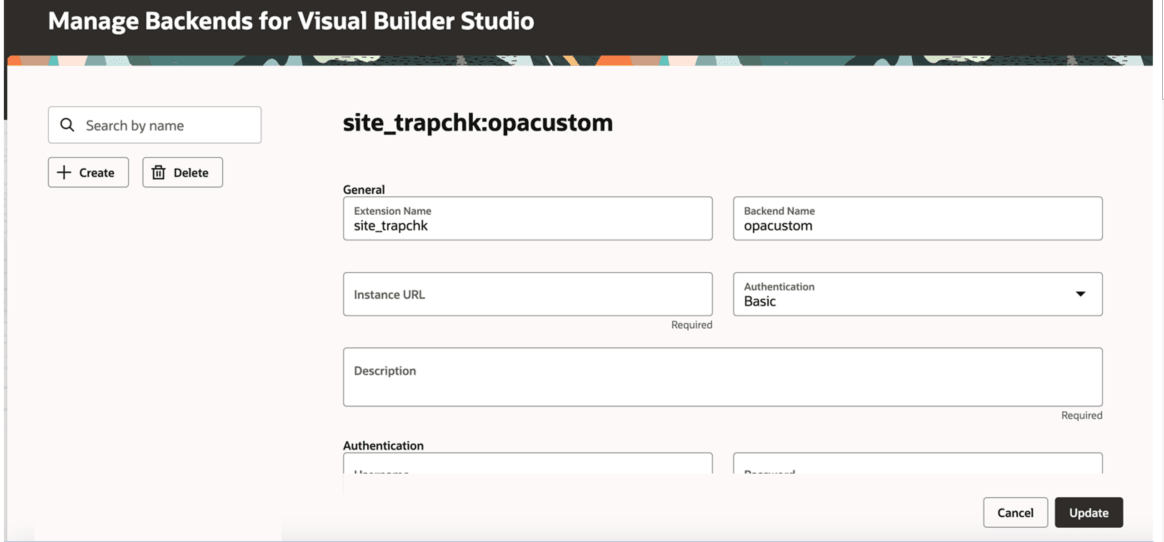
Task: Click the Instance URL field
Action: (528, 294)
